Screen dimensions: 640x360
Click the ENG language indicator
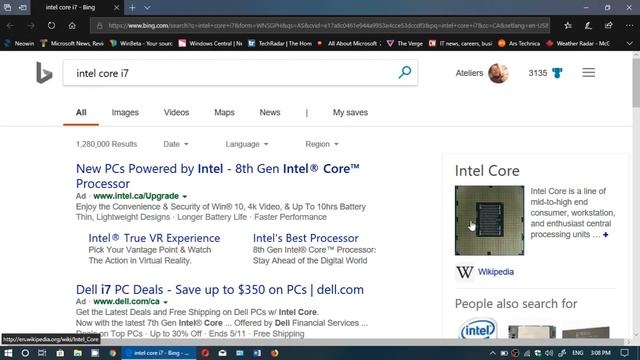tap(577, 353)
